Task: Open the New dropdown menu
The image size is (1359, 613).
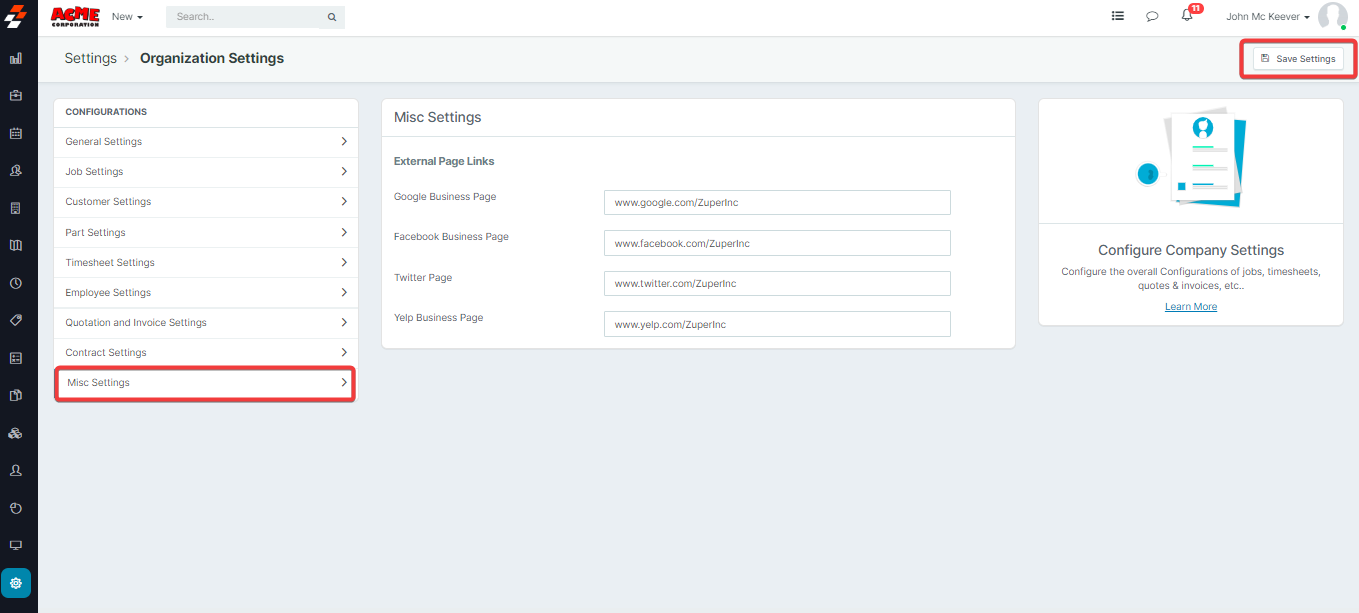Action: [x=127, y=17]
